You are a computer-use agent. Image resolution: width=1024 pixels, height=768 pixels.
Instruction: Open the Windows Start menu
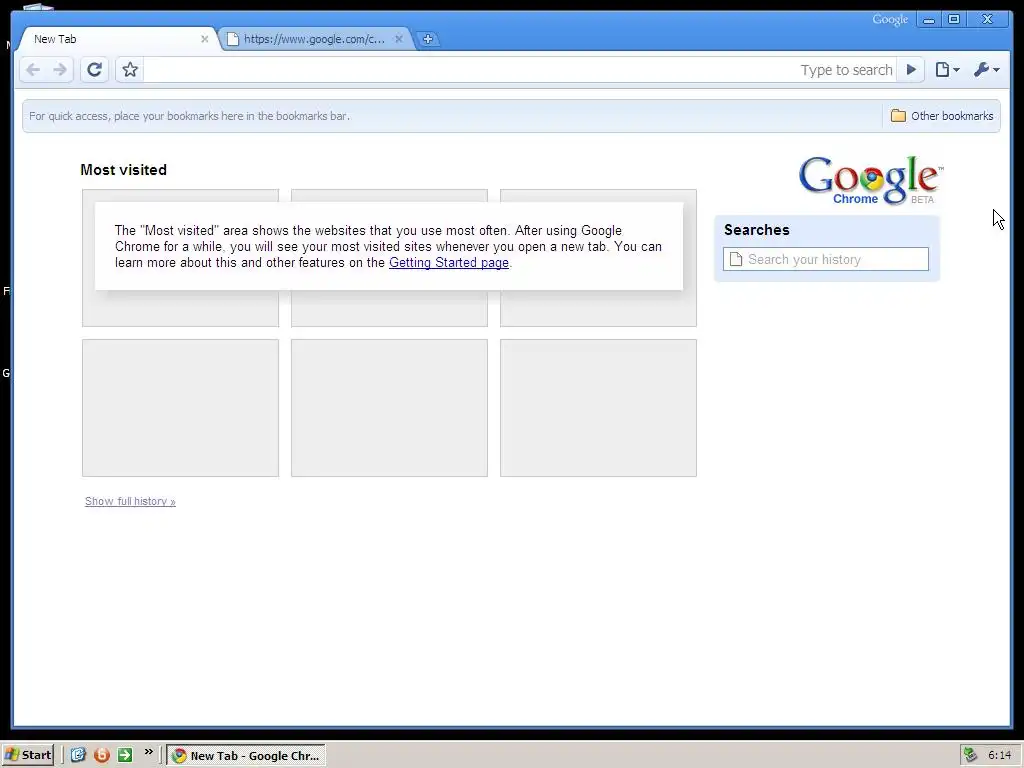(28, 755)
